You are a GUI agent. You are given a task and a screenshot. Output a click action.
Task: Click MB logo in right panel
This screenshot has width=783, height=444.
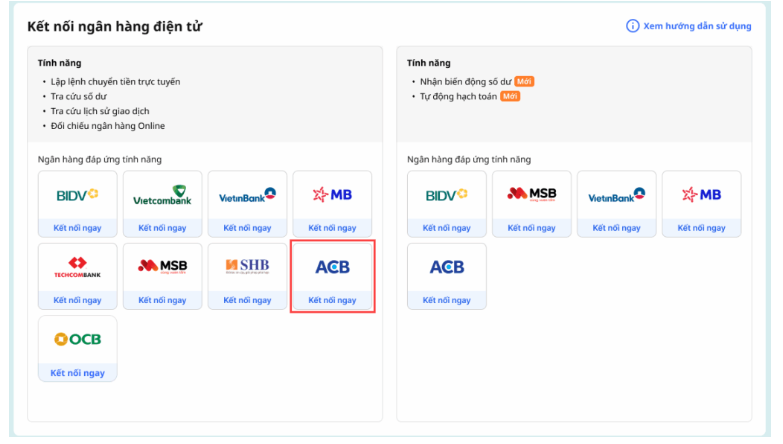701,195
